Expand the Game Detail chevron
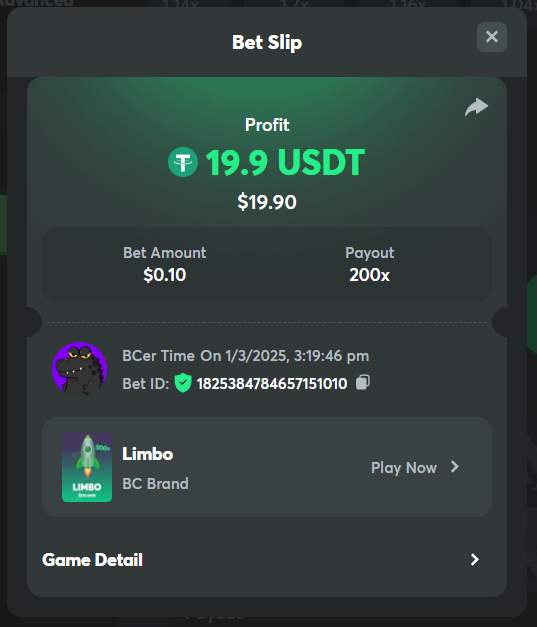The width and height of the screenshot is (537, 627). [475, 559]
